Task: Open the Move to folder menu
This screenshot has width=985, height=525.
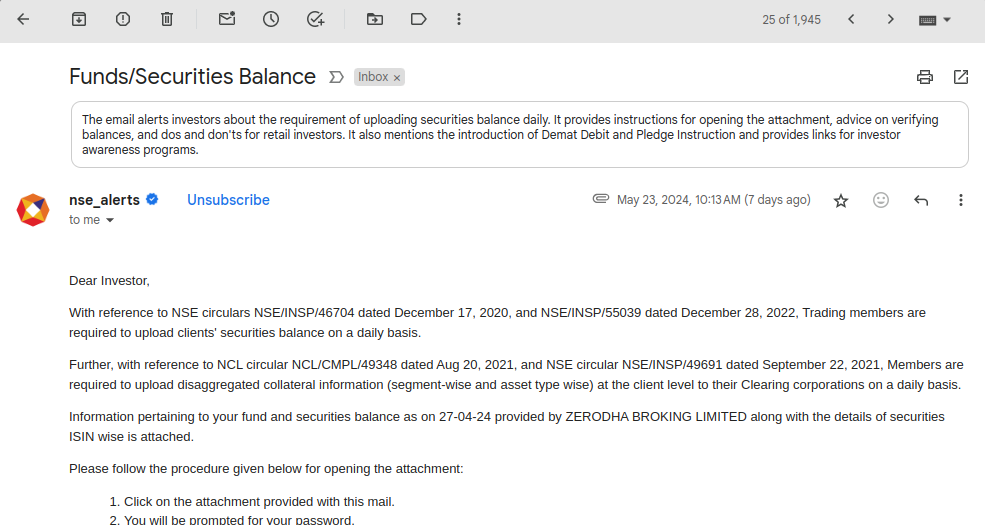Action: pos(375,19)
